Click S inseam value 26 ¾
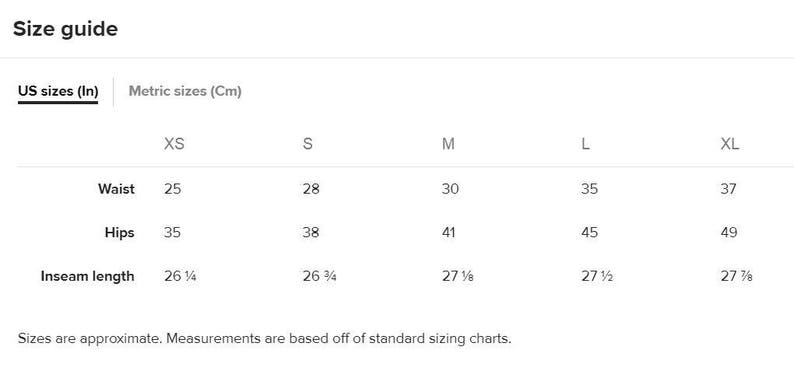The width and height of the screenshot is (794, 371). coord(320,276)
